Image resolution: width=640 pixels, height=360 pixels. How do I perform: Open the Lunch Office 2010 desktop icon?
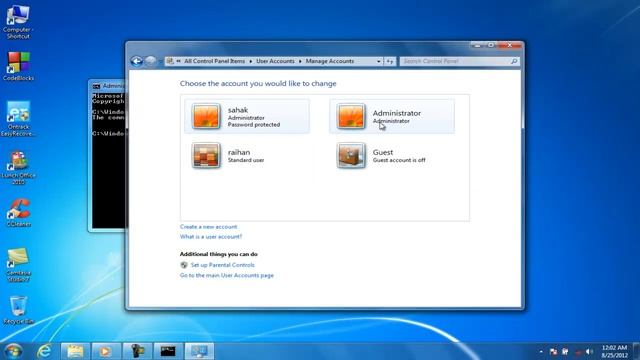click(18, 168)
